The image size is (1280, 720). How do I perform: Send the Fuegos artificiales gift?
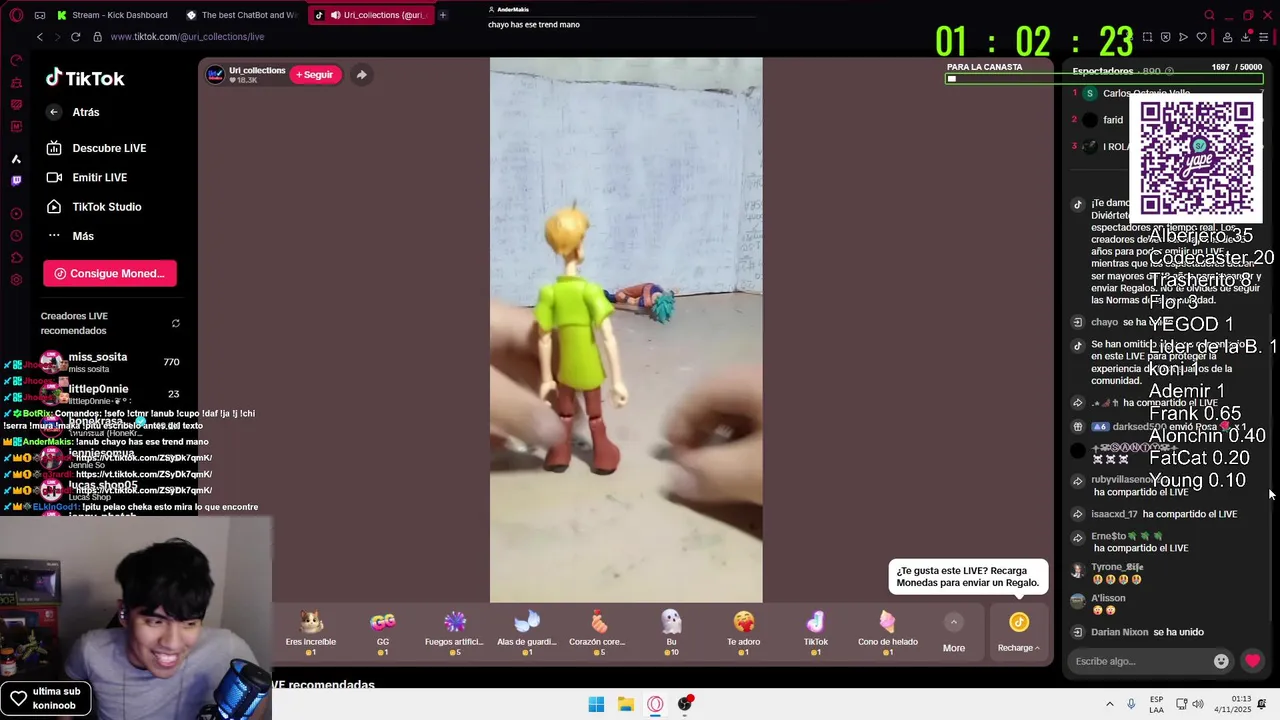[454, 633]
